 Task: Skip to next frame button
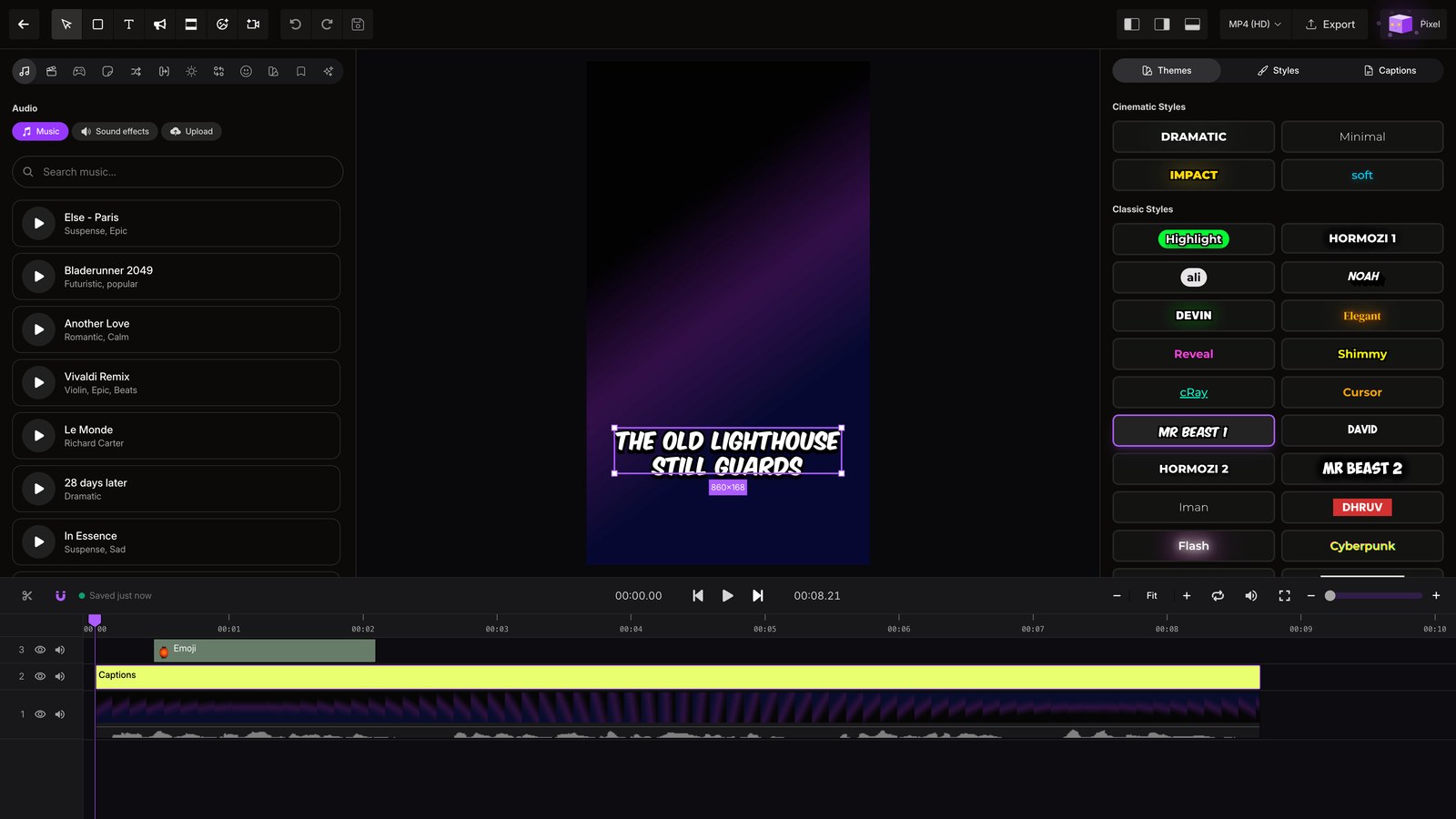[757, 596]
